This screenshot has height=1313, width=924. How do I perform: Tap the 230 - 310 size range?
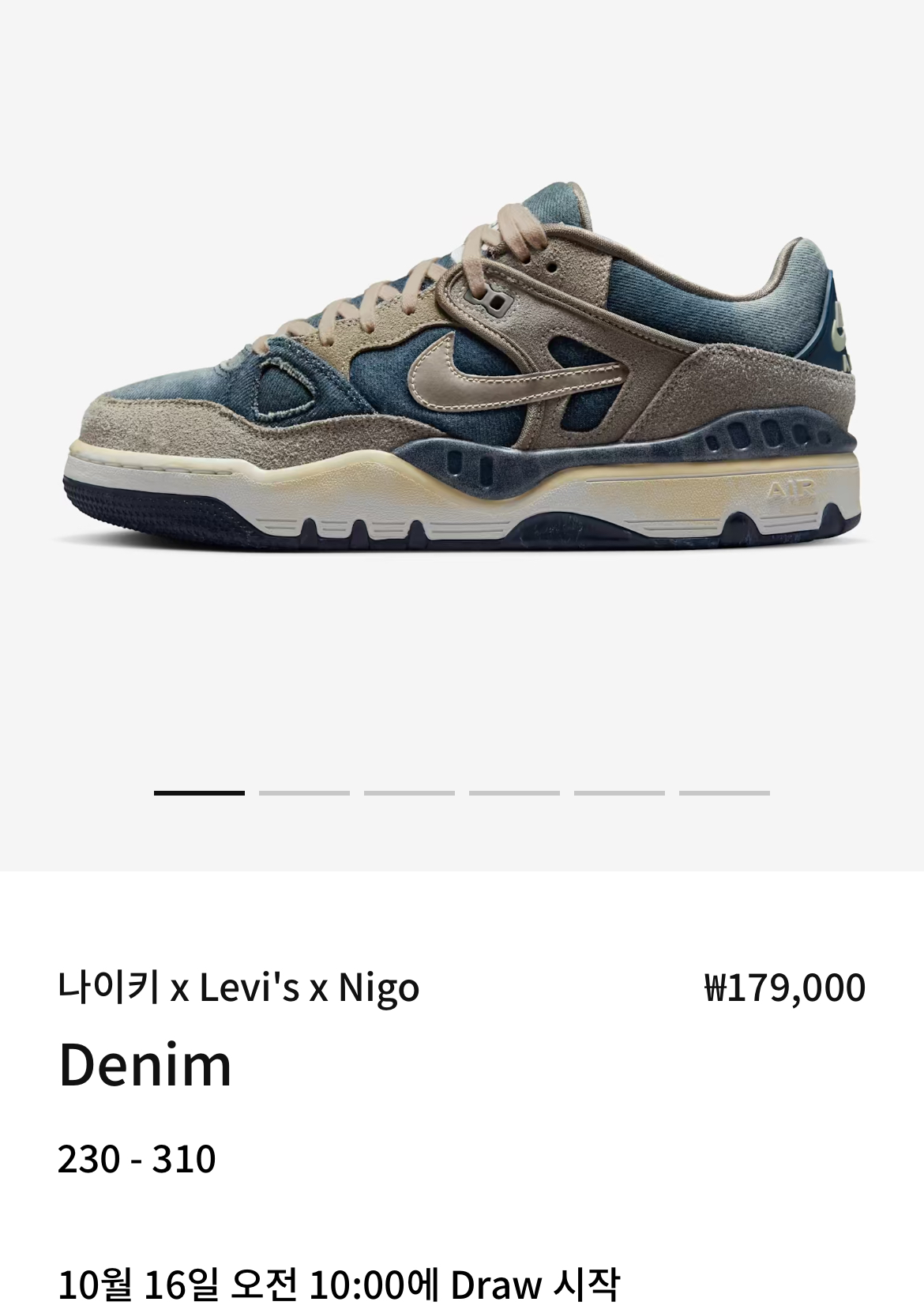click(137, 1159)
